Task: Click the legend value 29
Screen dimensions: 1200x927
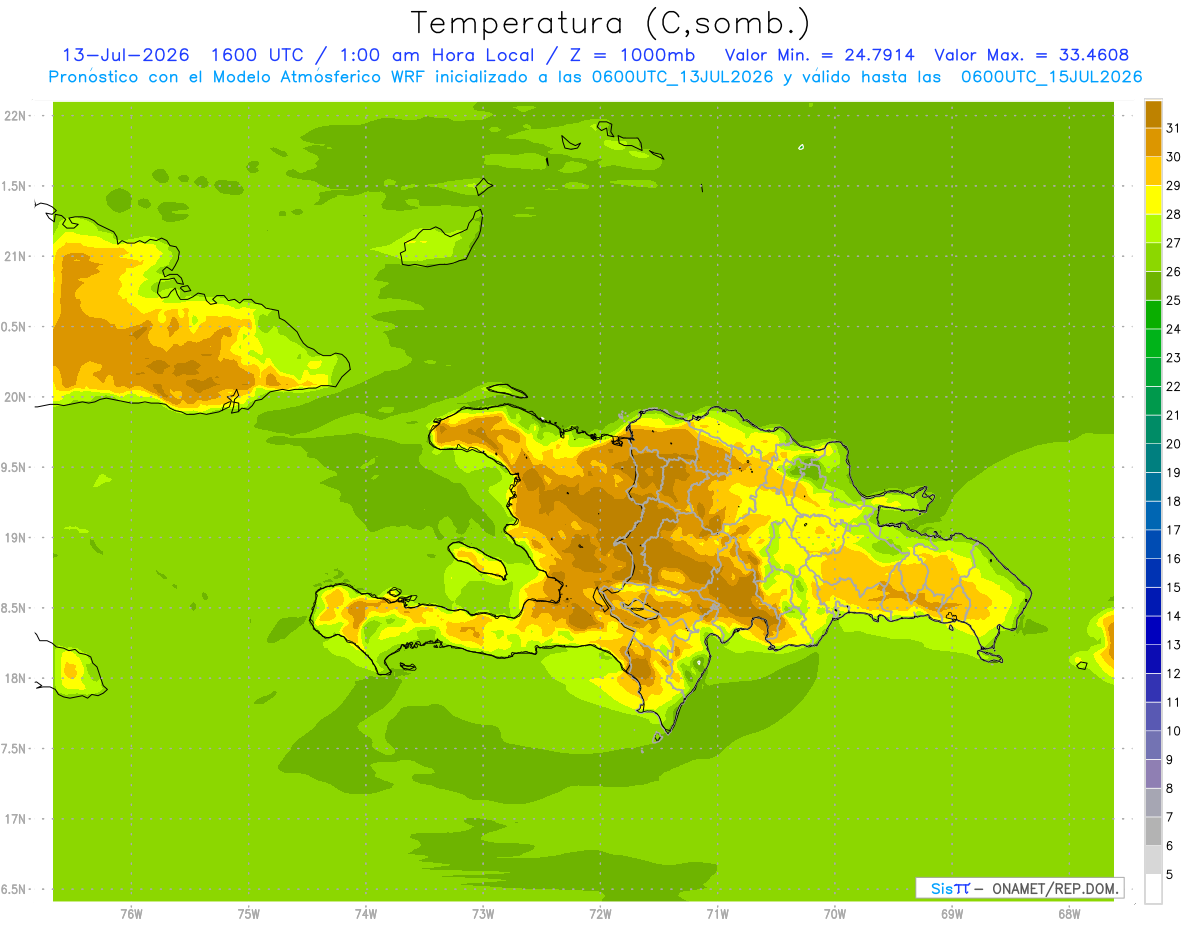Action: click(x=1174, y=185)
